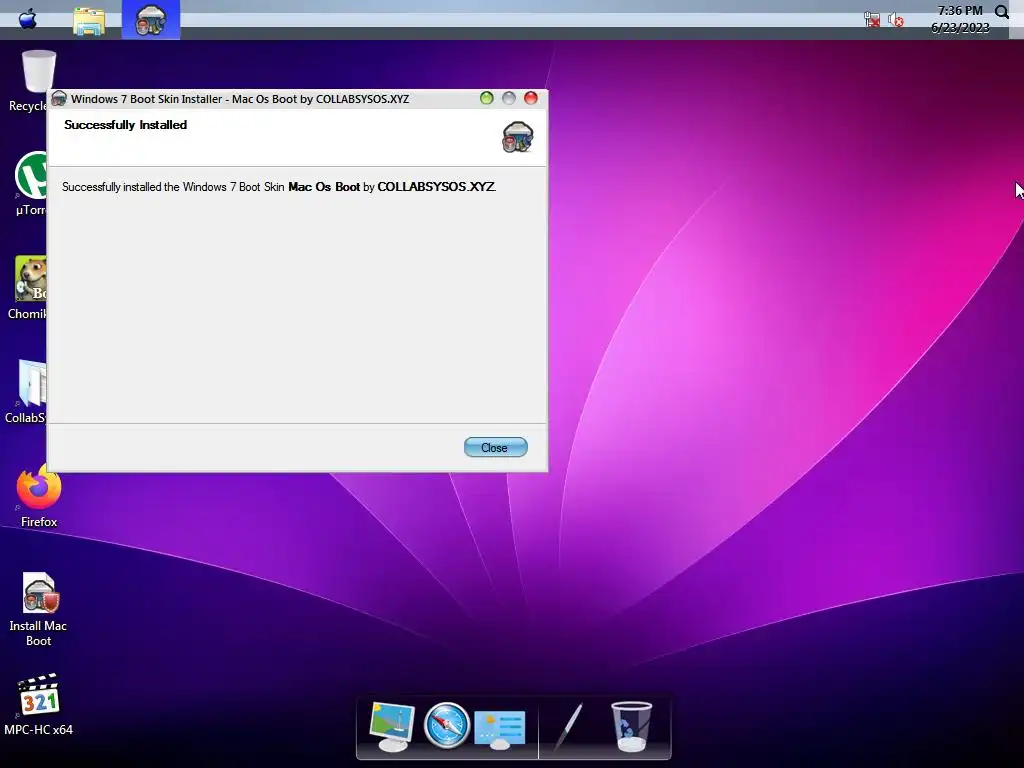This screenshot has width=1024, height=768.
Task: Select the CollabSysOS folder desktop icon
Action: [x=27, y=392]
